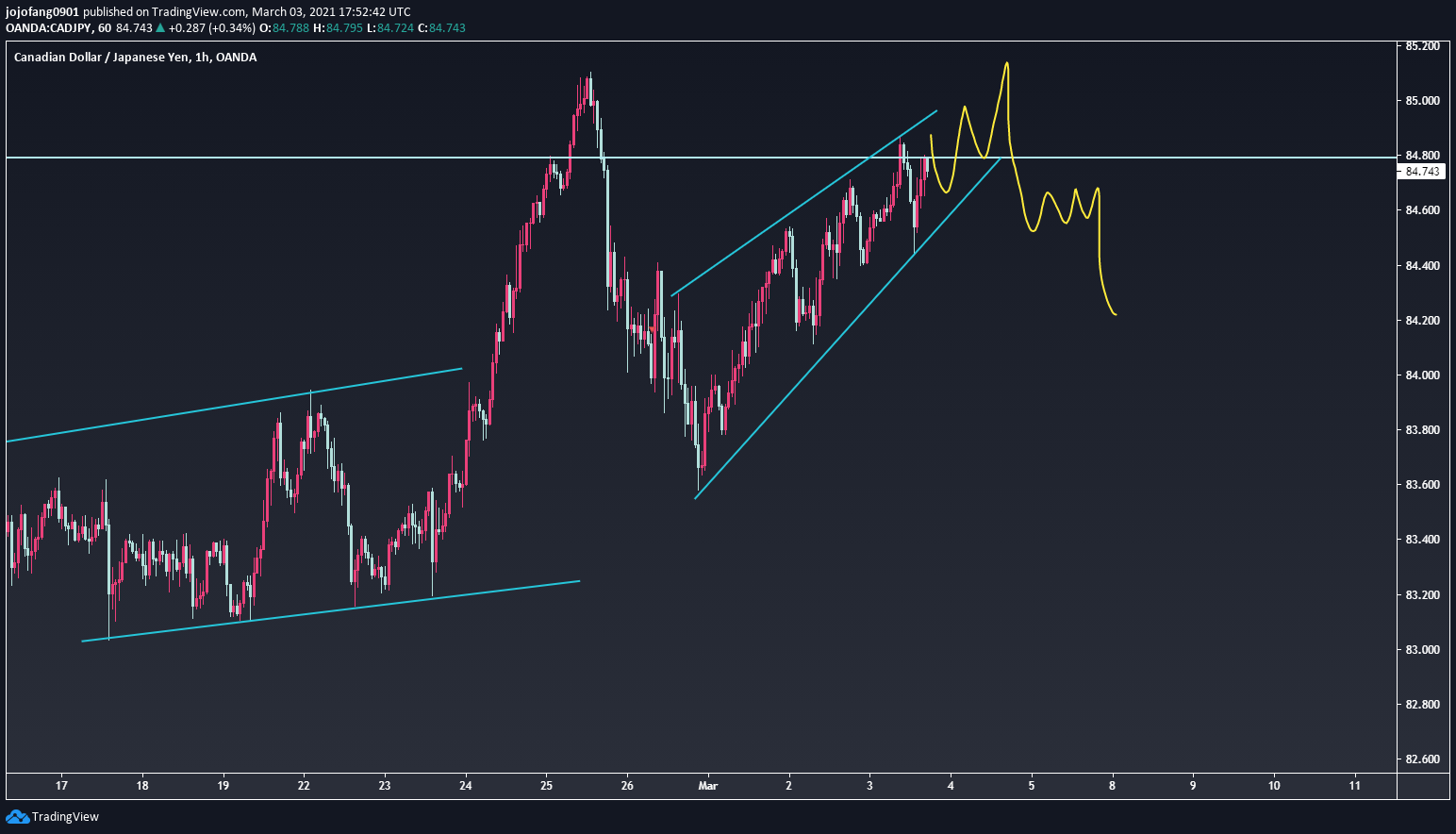The height and width of the screenshot is (834, 1456).
Task: Click the jojofang0901 author name
Action: tap(42, 12)
